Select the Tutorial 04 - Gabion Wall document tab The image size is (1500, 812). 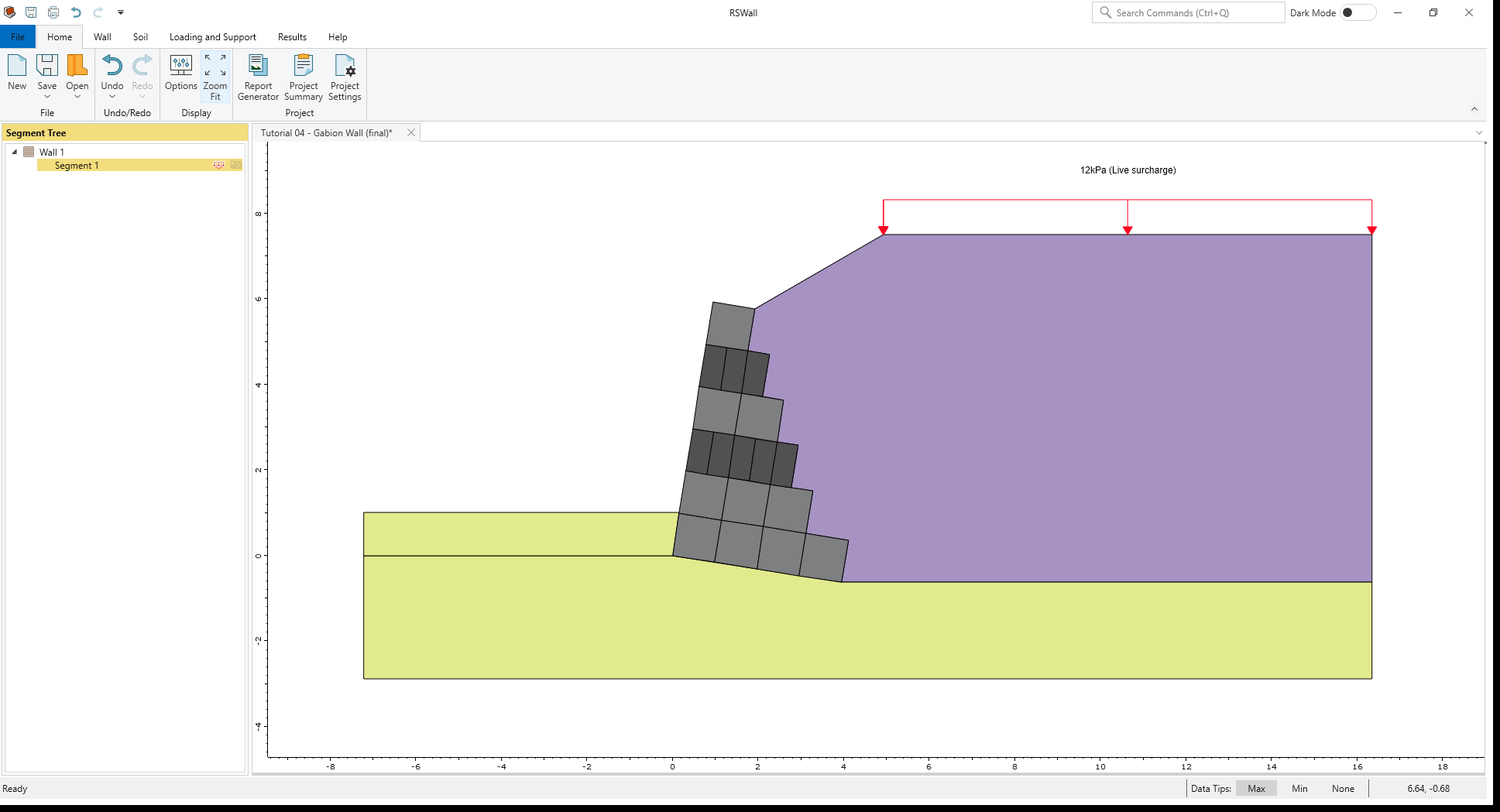(x=326, y=133)
